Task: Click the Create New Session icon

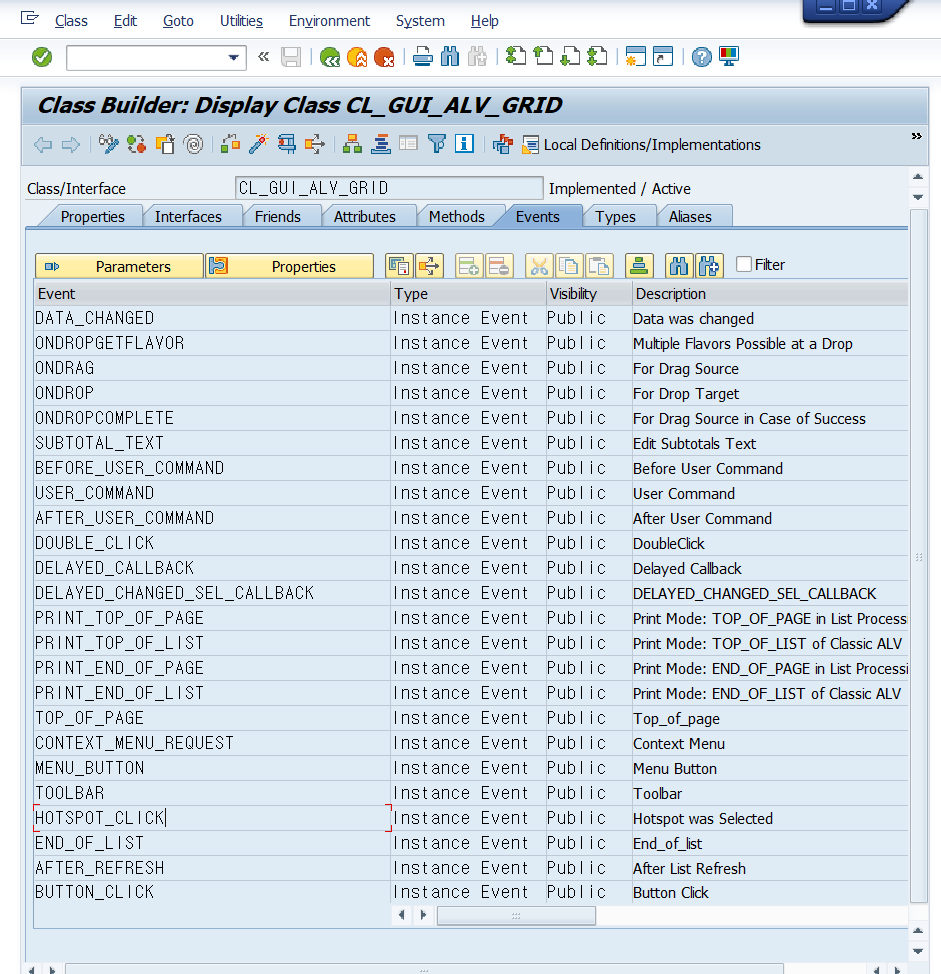Action: 635,57
